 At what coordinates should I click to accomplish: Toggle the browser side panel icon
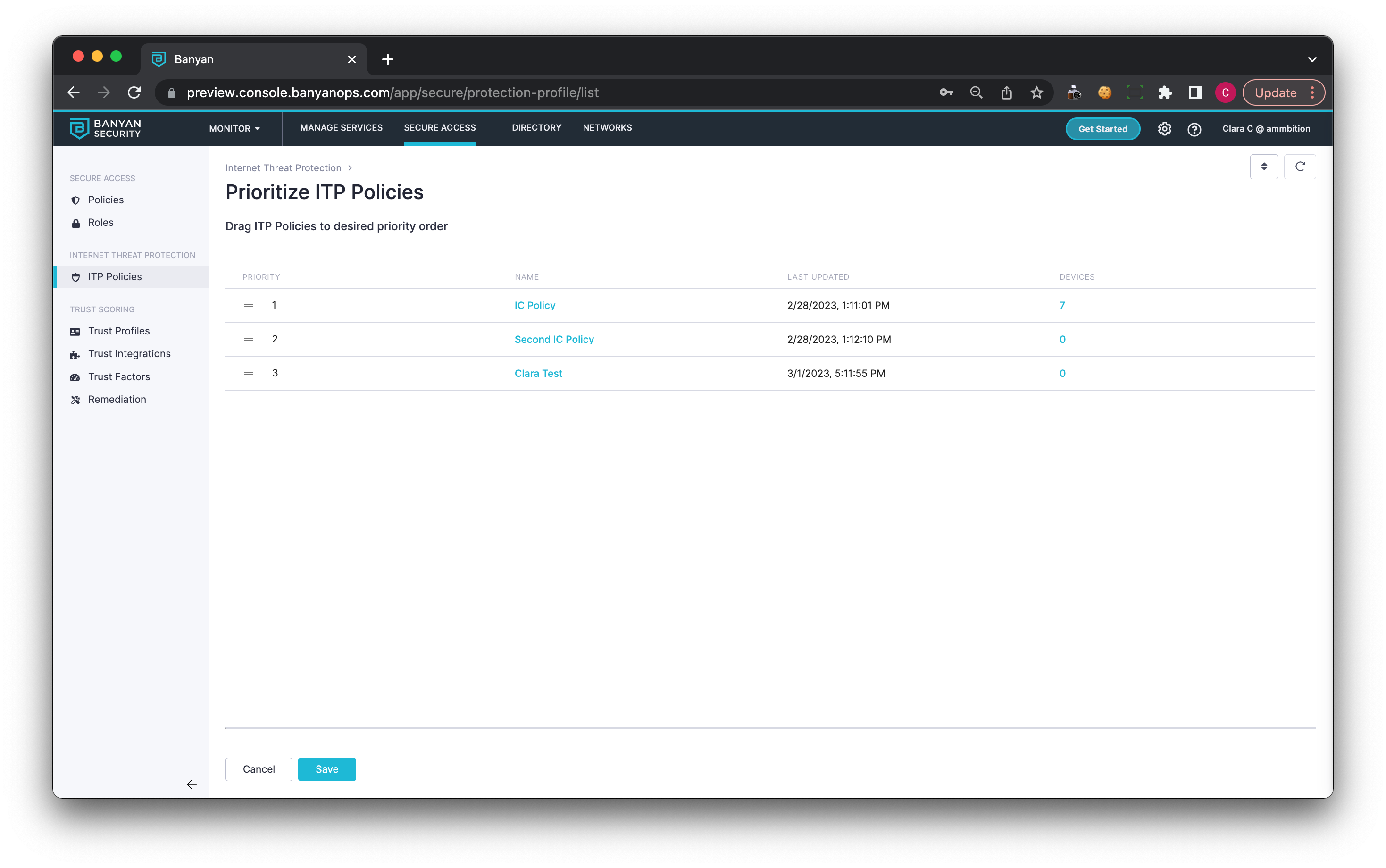point(1195,92)
